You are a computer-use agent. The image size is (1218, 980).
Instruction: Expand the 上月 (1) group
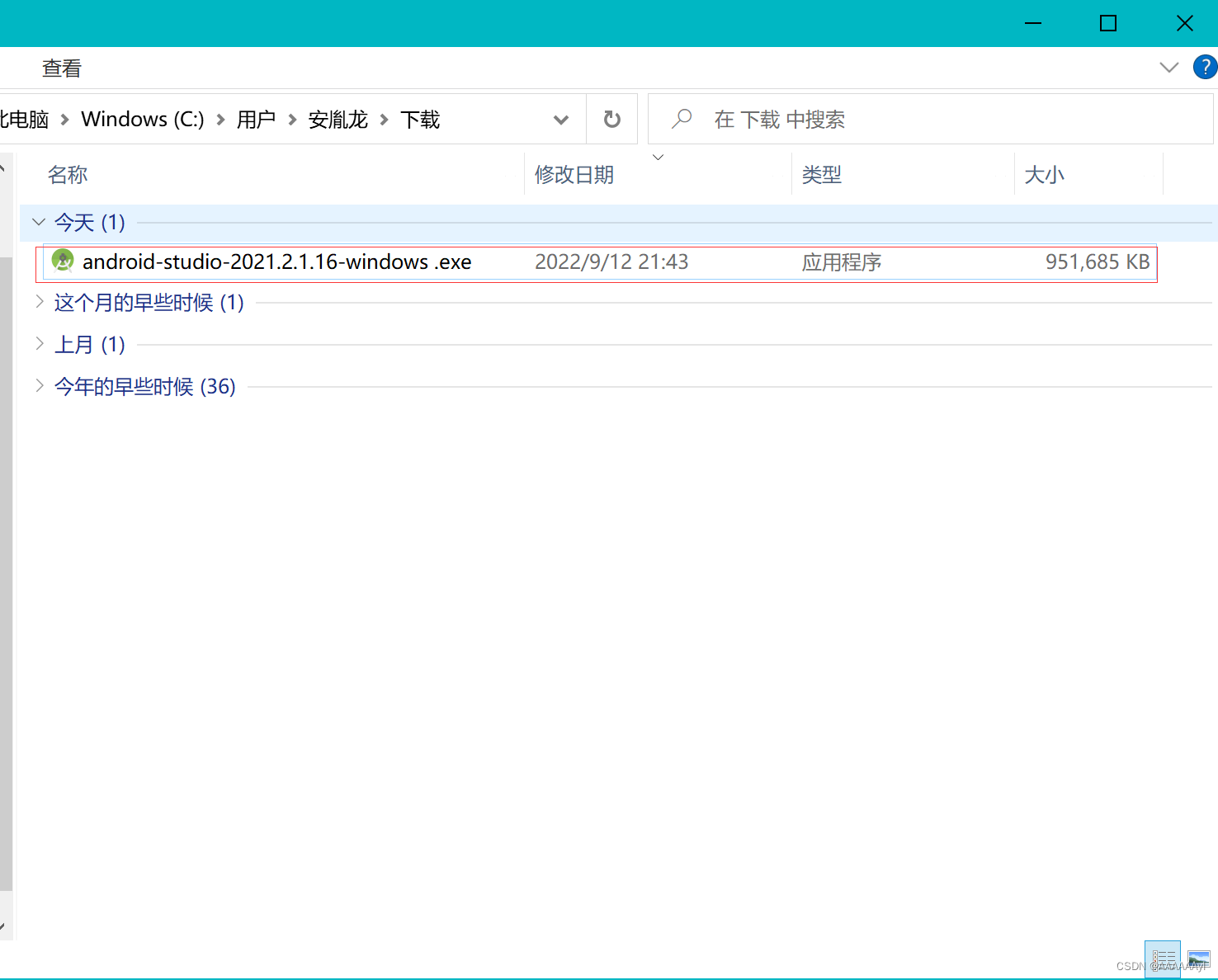(39, 343)
